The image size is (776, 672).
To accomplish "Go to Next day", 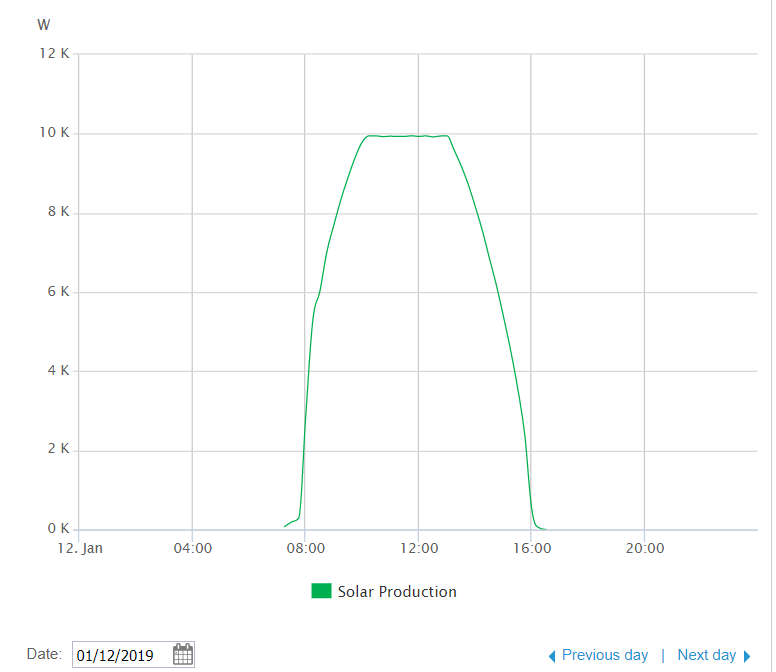I will pyautogui.click(x=707, y=655).
